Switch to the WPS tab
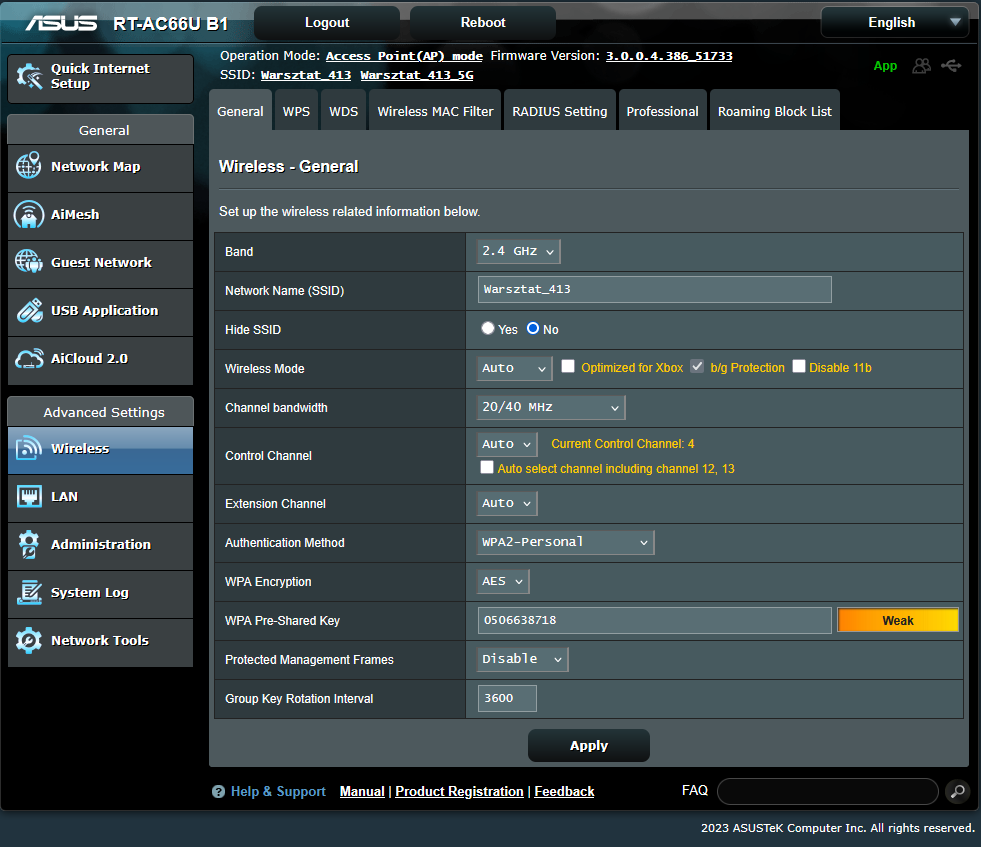 (297, 111)
